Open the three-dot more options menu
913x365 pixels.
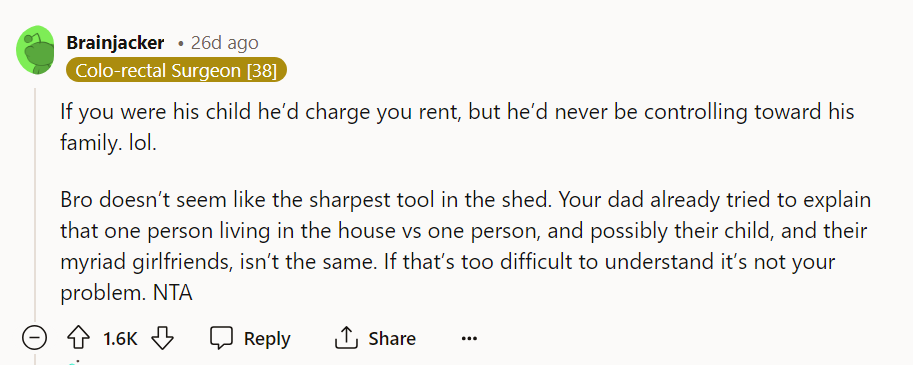click(x=469, y=338)
